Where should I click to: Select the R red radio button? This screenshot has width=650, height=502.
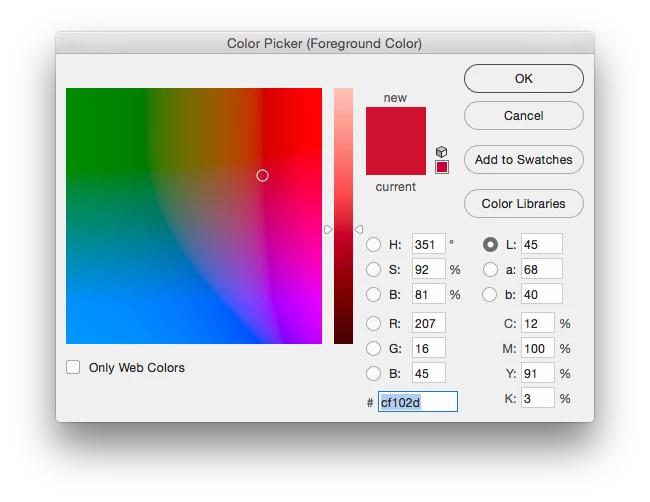click(x=373, y=323)
